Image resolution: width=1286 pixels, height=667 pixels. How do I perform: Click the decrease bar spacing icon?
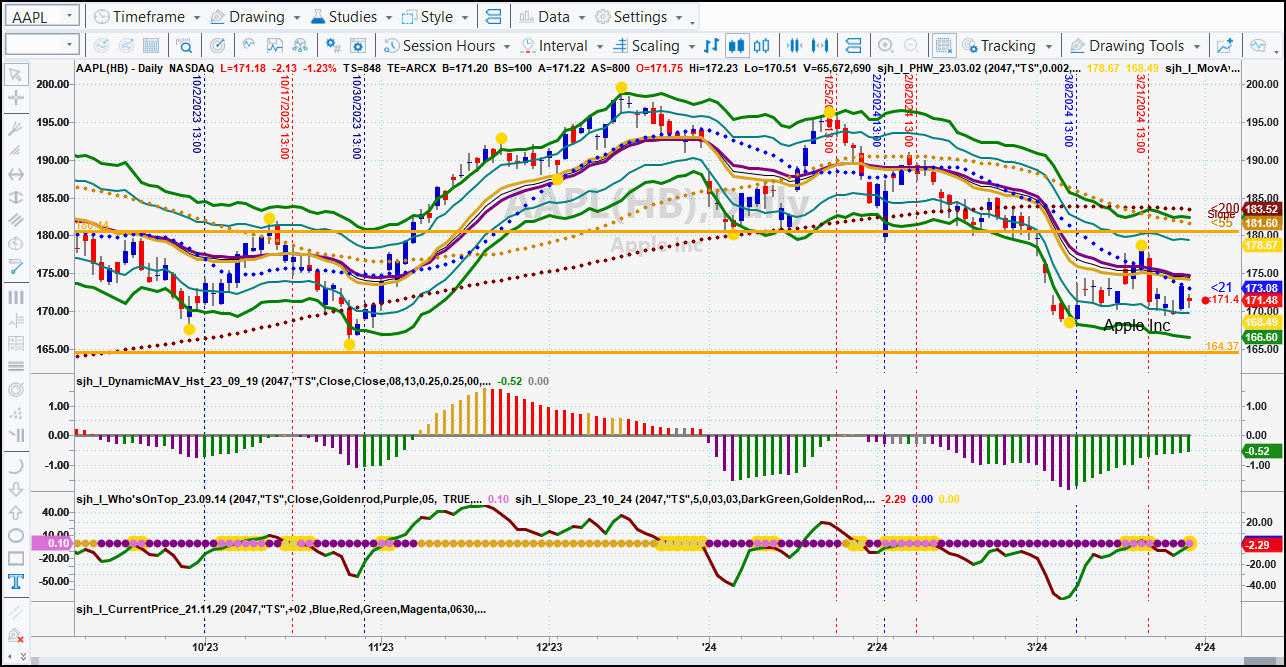[795, 46]
